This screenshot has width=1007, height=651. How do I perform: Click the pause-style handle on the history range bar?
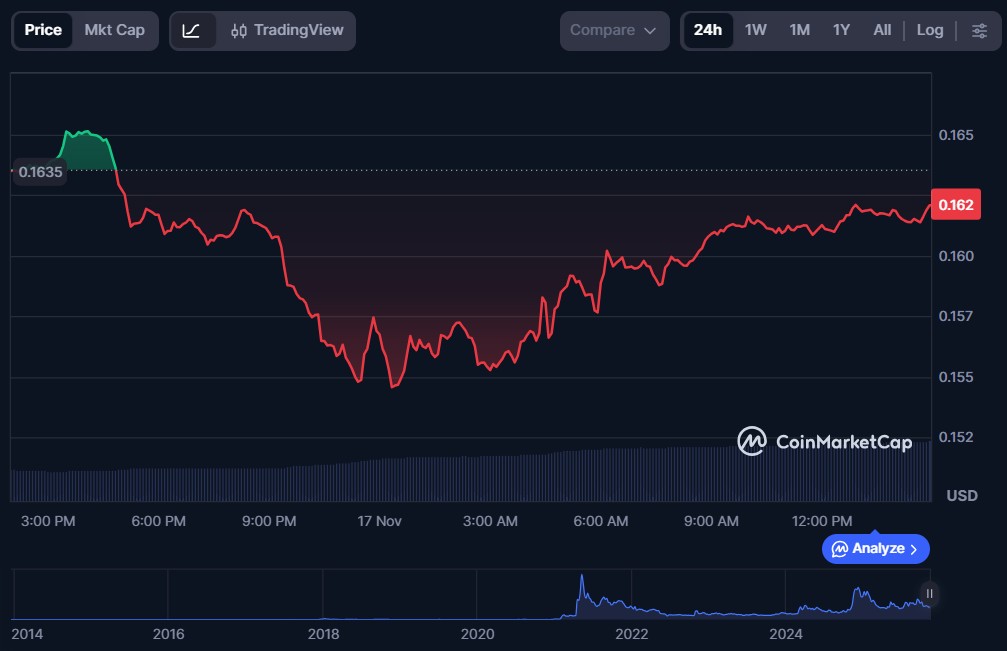[929, 594]
